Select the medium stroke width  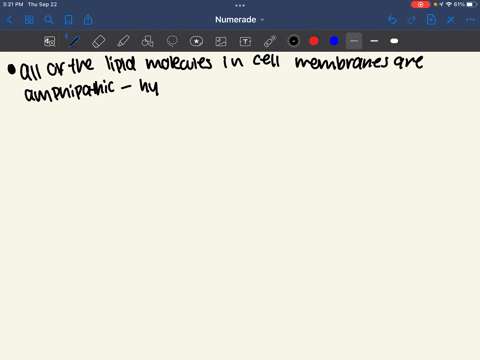pyautogui.click(x=374, y=41)
